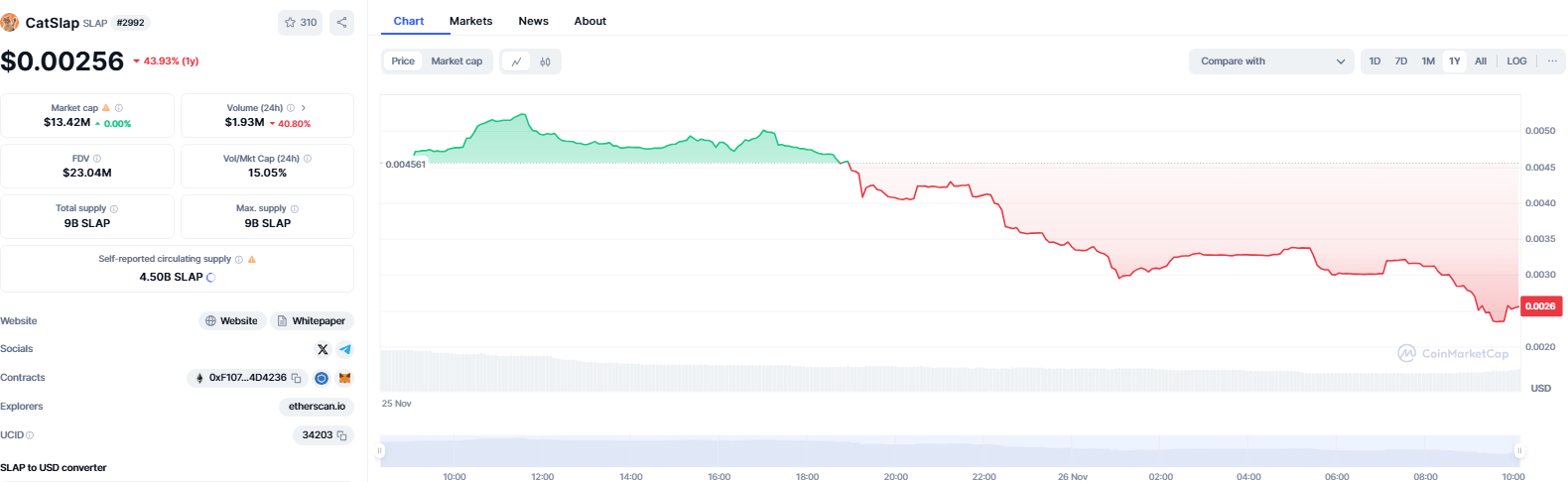Switch to the Markets tab
This screenshot has height=482, width=1568.
[x=470, y=21]
